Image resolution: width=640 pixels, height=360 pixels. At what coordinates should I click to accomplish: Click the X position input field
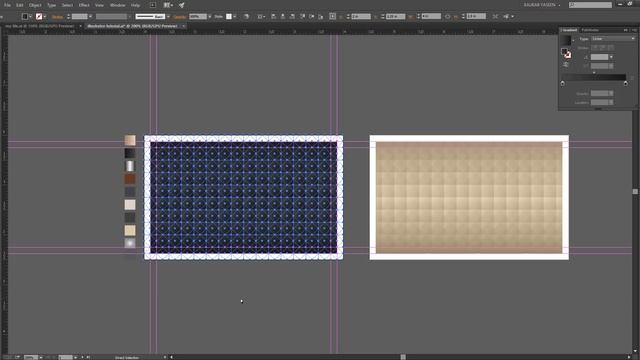click(361, 16)
